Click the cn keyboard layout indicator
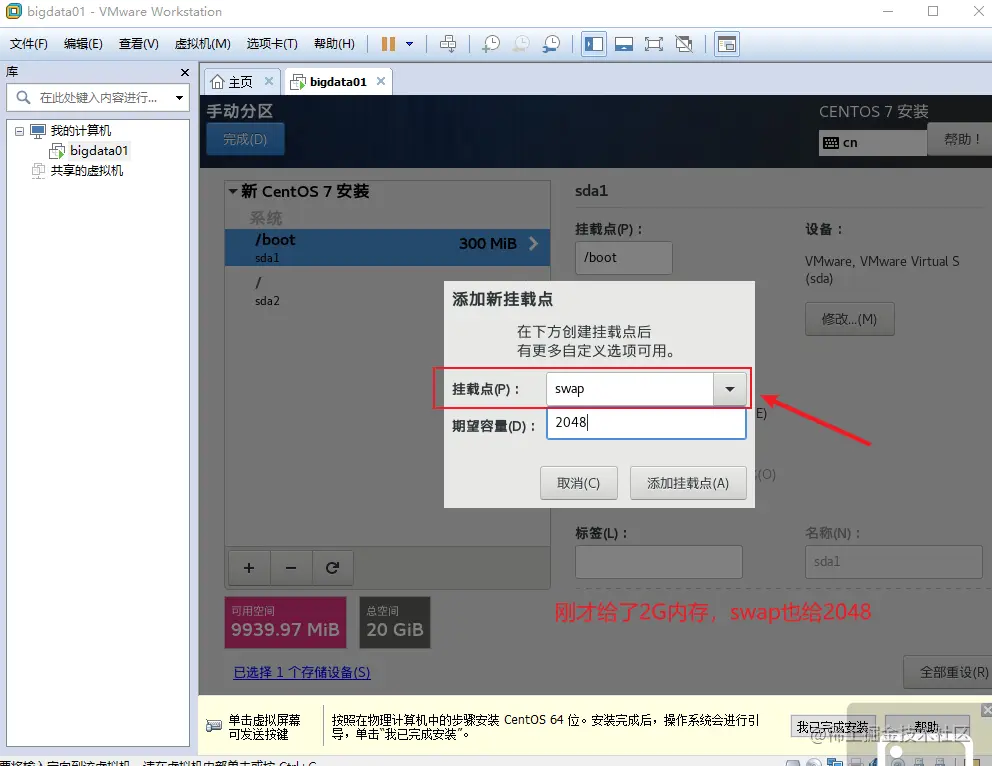Viewport: 992px width, 766px height. click(872, 143)
